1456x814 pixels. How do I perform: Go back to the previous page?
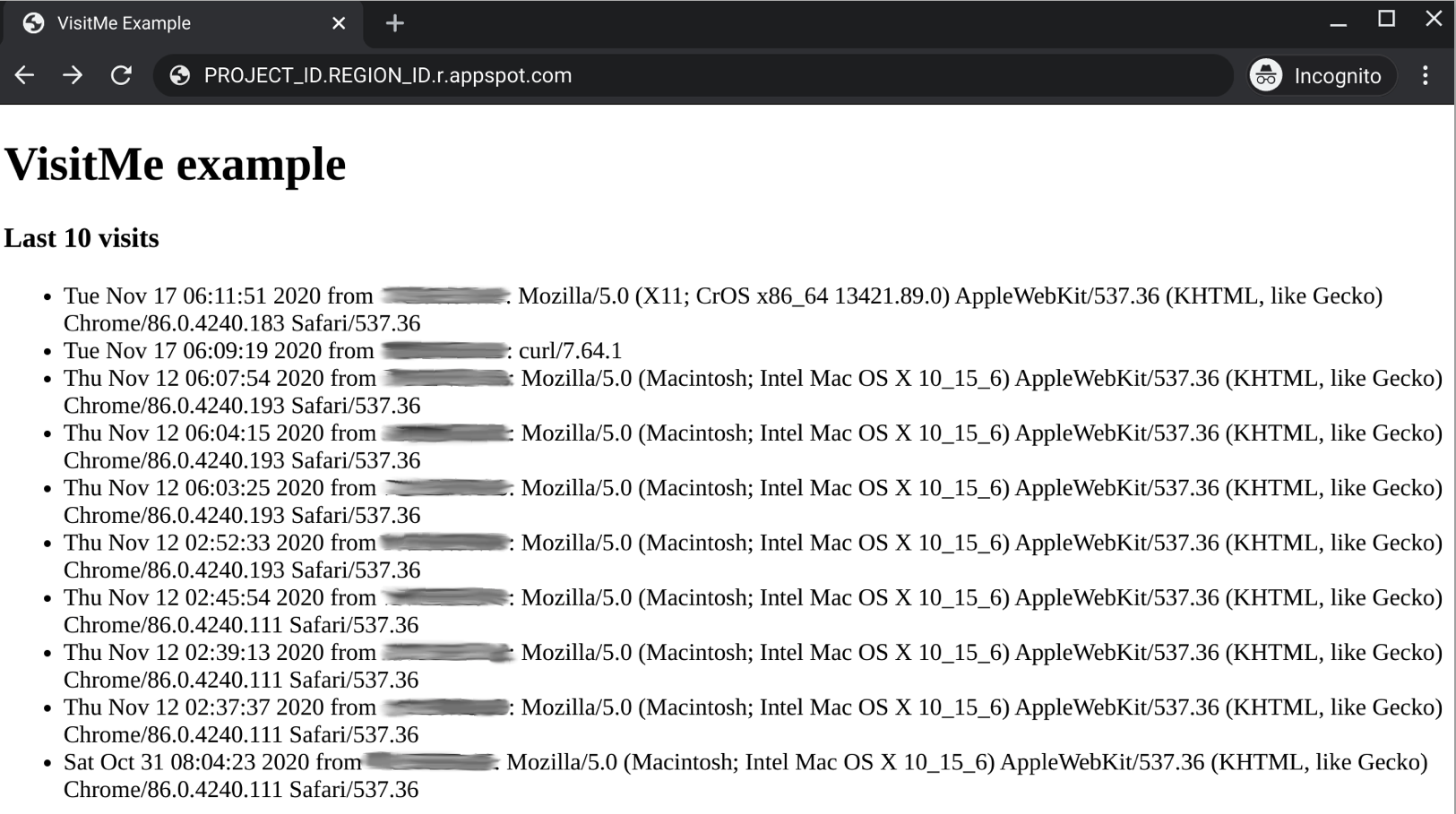click(x=25, y=76)
